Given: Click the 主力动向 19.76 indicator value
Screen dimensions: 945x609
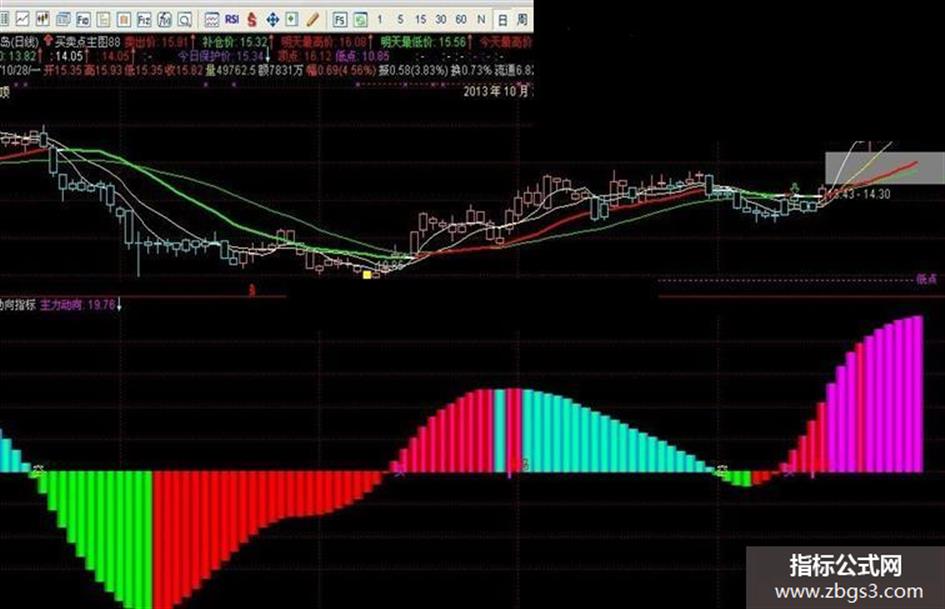Looking at the screenshot, I should [78, 305].
